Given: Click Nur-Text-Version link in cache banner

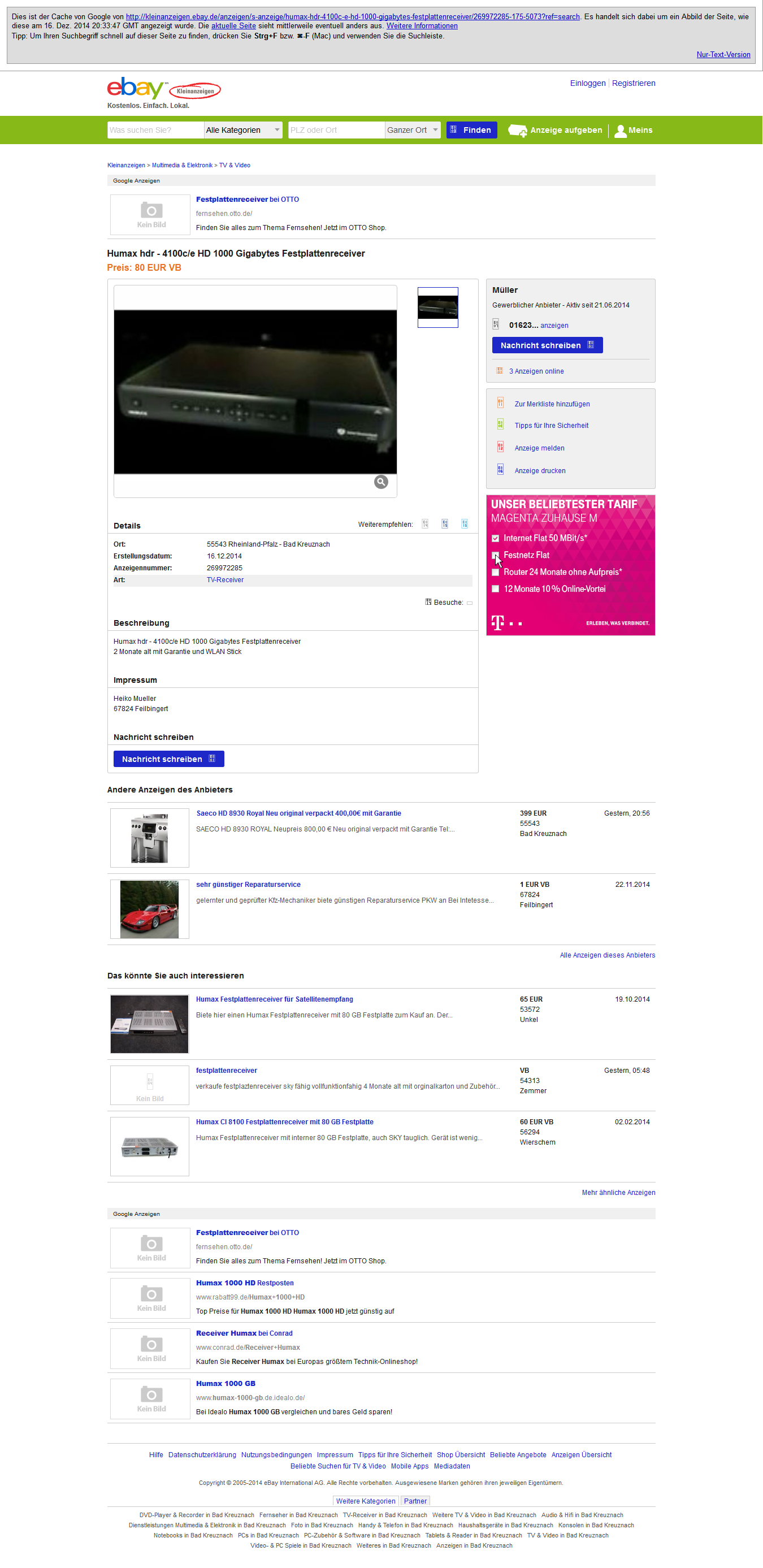Looking at the screenshot, I should 723,55.
